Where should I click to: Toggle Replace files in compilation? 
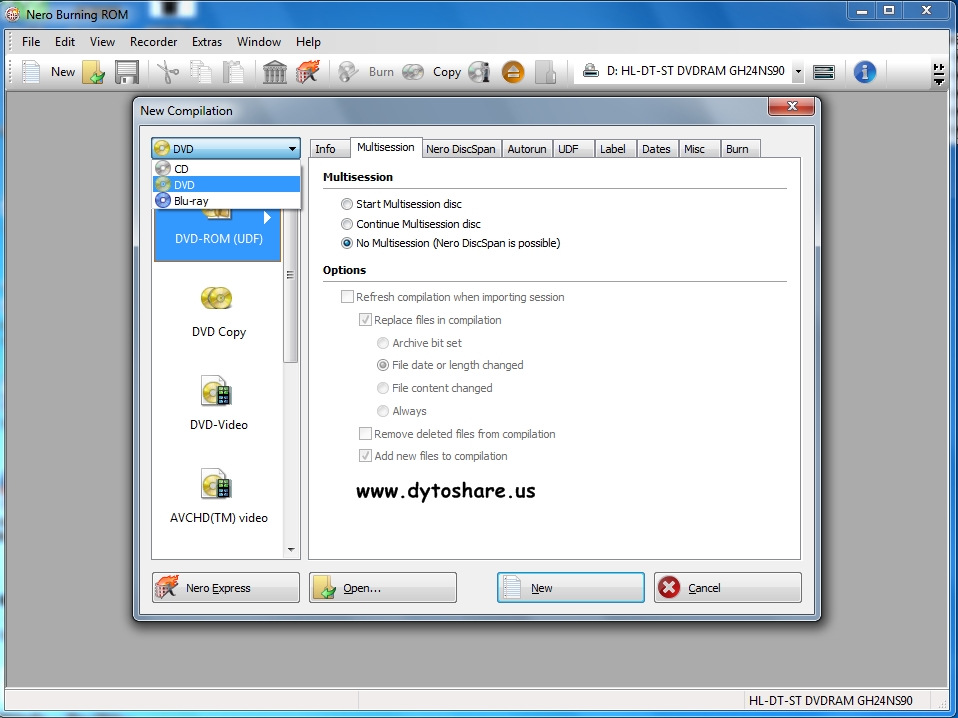click(430, 320)
